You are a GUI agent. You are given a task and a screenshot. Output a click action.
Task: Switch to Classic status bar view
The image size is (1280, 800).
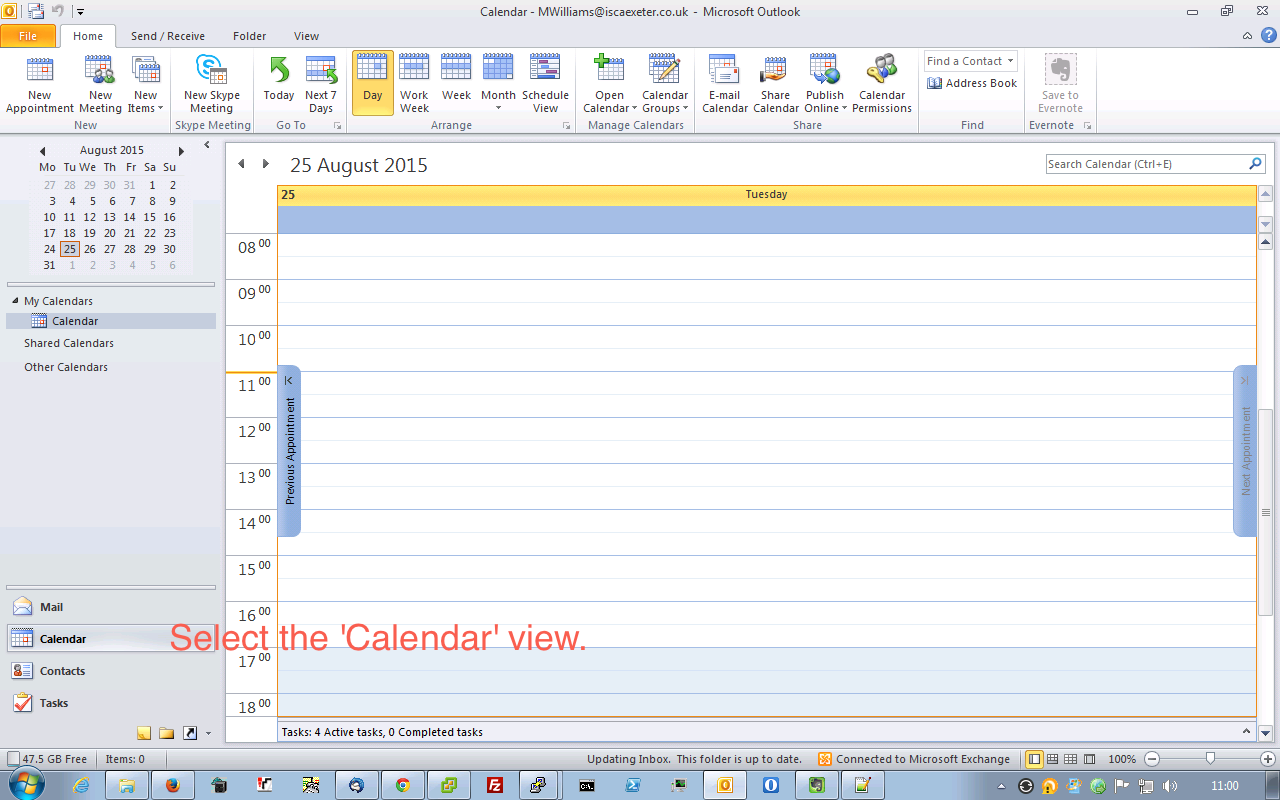(x=1089, y=759)
